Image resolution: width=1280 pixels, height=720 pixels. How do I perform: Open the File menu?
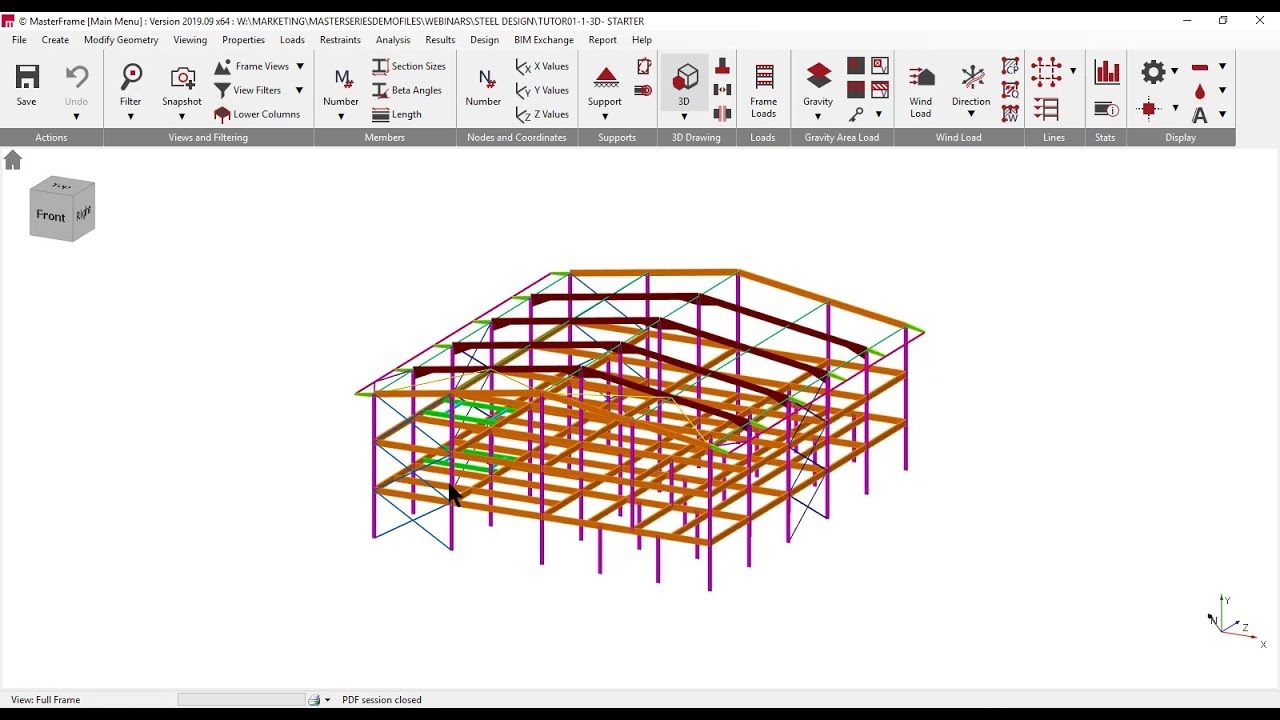pos(19,40)
